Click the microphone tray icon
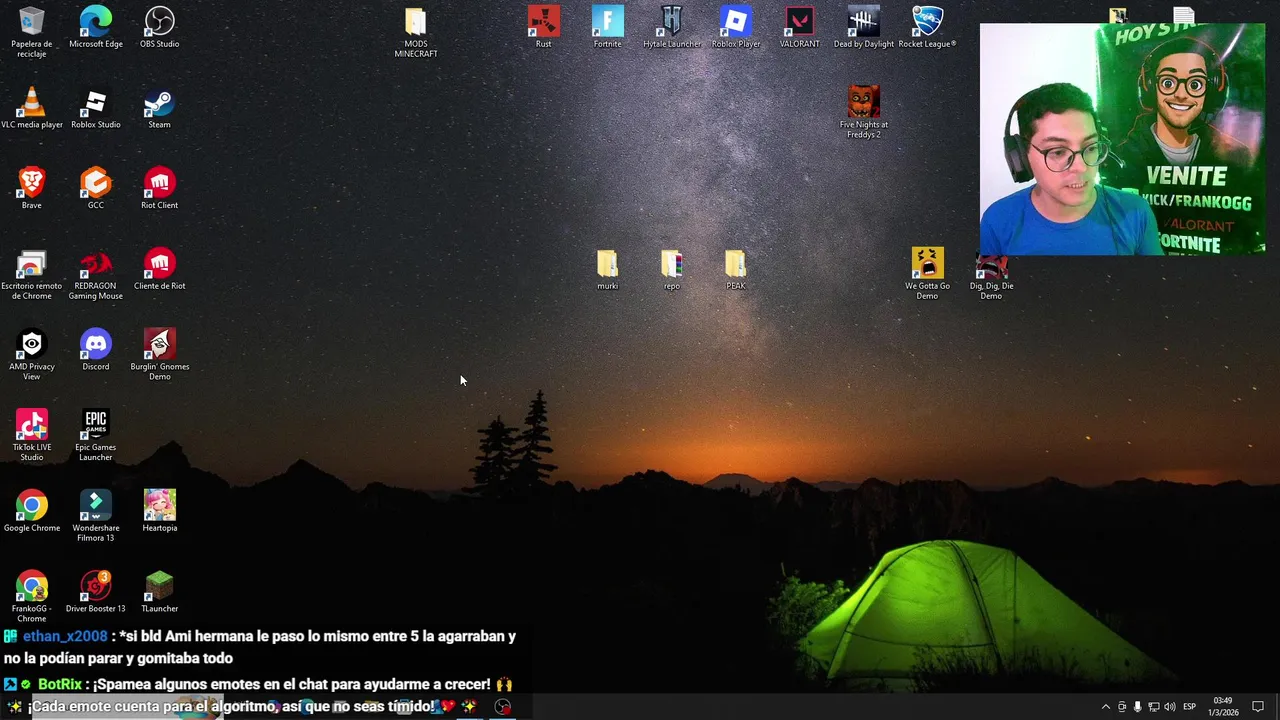Viewport: 1280px width, 720px height. [1137, 707]
